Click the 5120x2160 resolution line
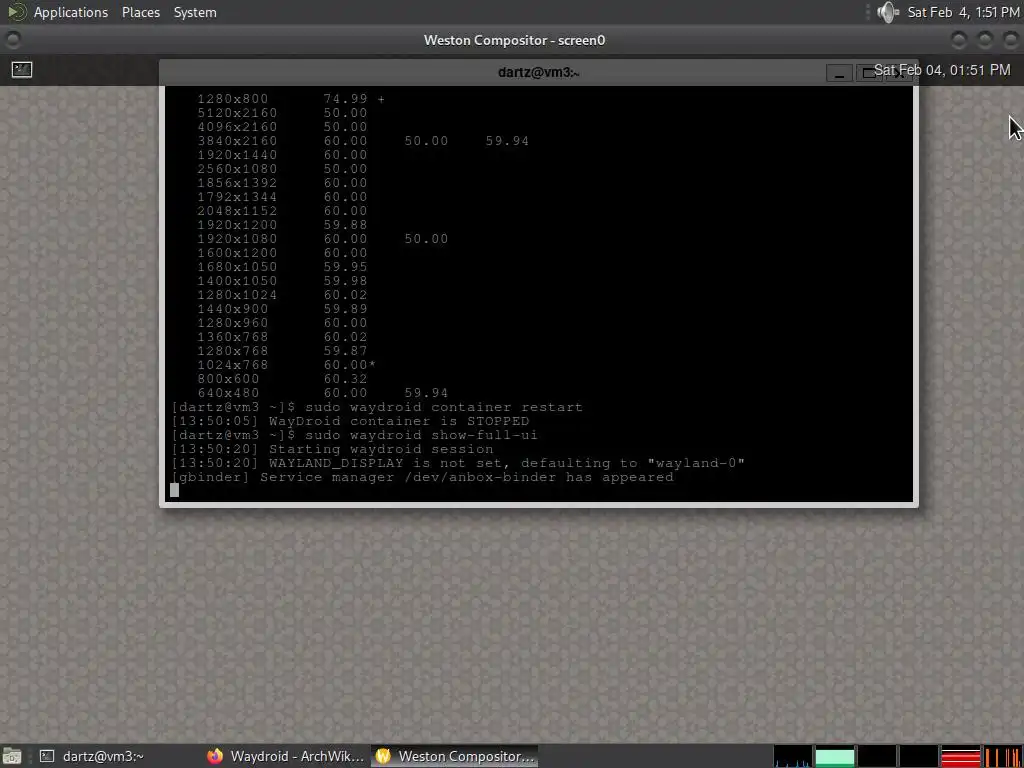 pyautogui.click(x=282, y=113)
